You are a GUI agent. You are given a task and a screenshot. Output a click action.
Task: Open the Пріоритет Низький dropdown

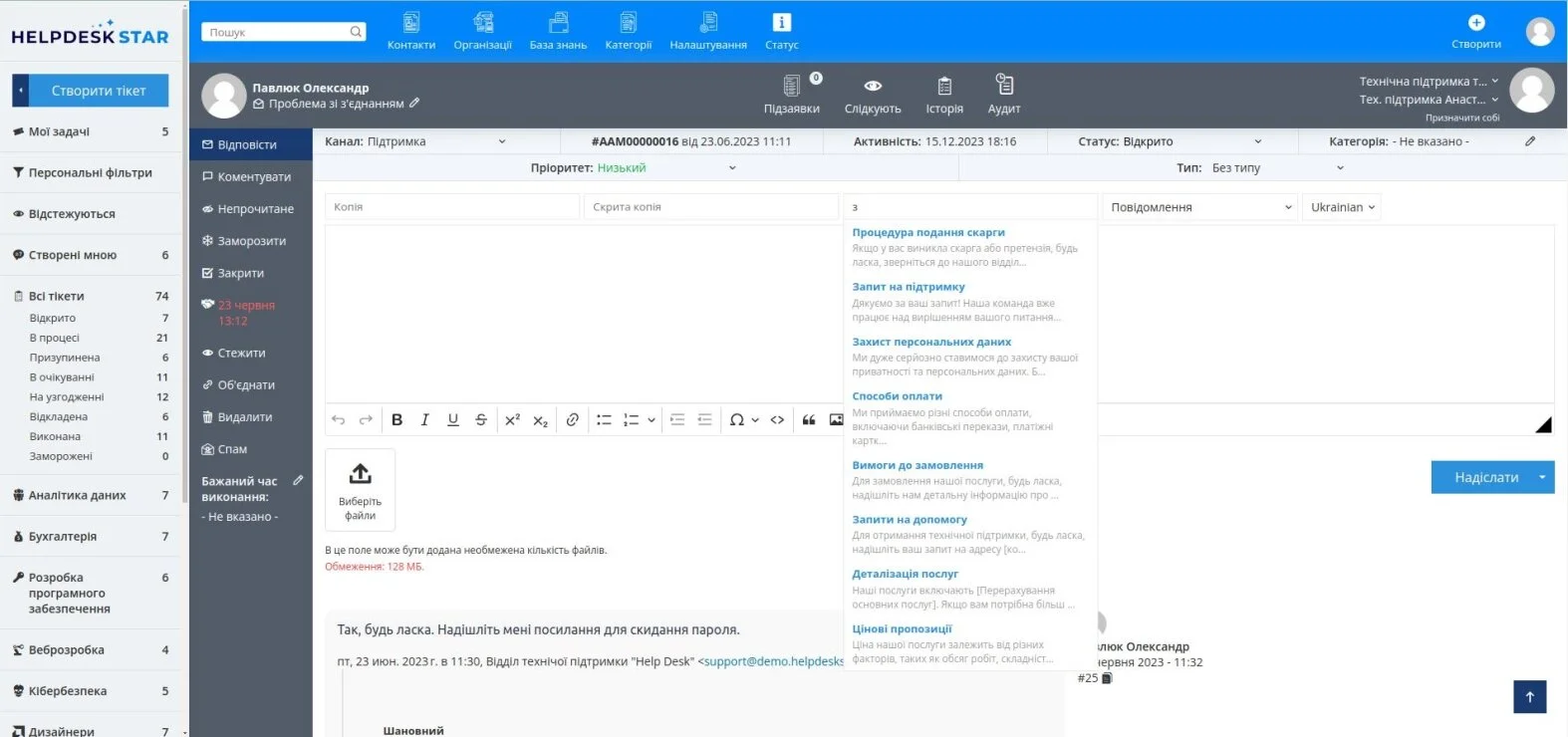tap(634, 168)
